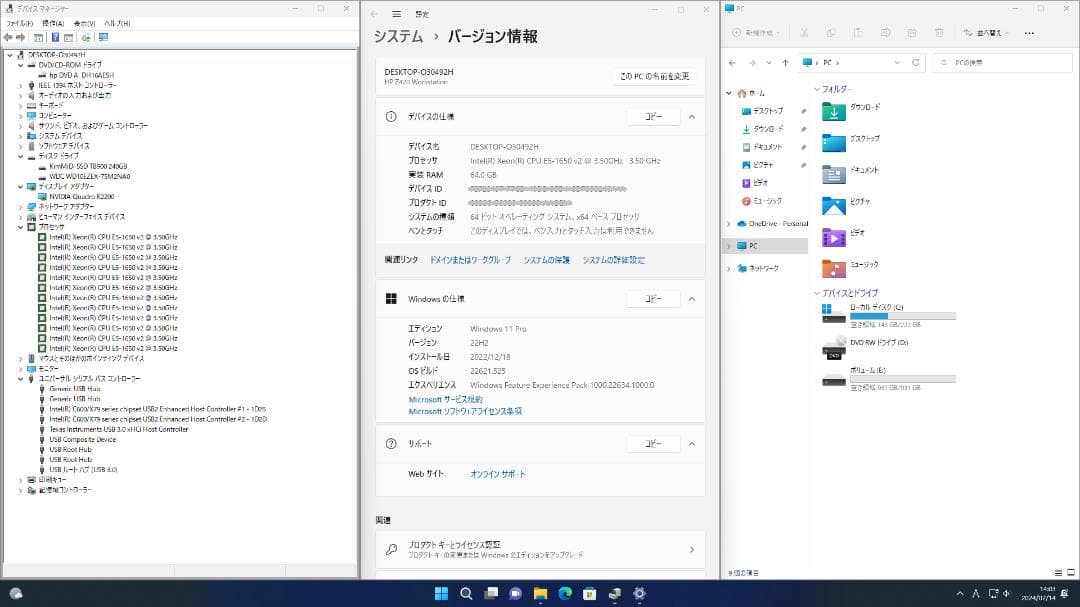Click the help icon in Device Manager toolbar
The height and width of the screenshot is (607, 1080).
point(55,39)
